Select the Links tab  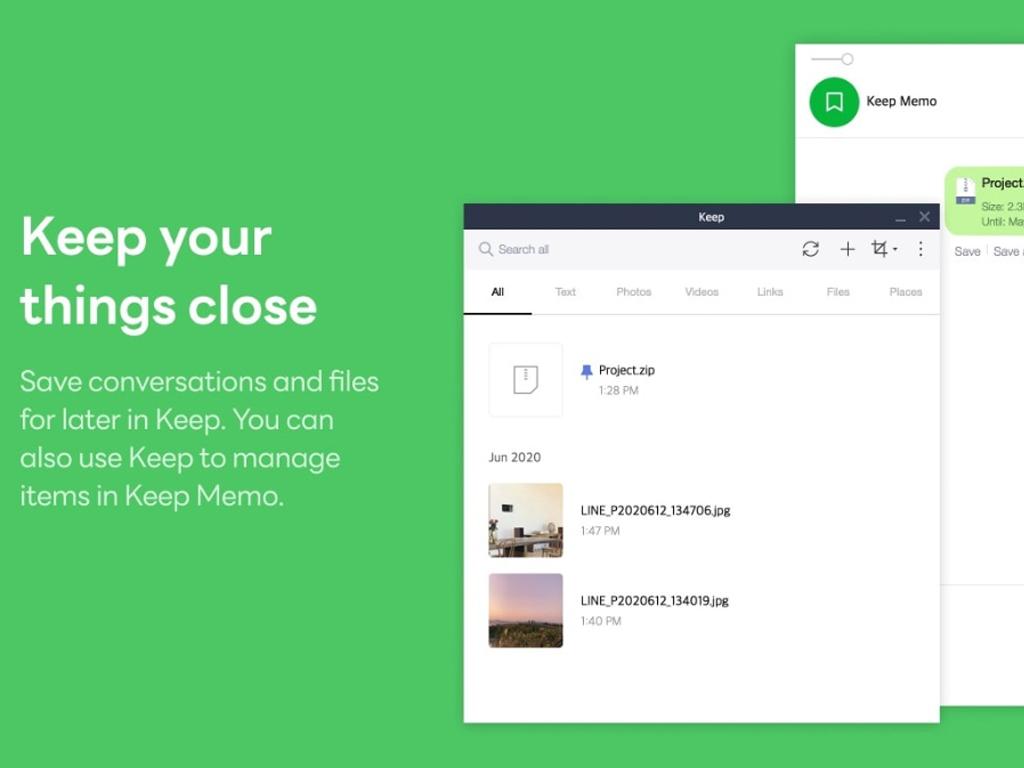coord(770,292)
